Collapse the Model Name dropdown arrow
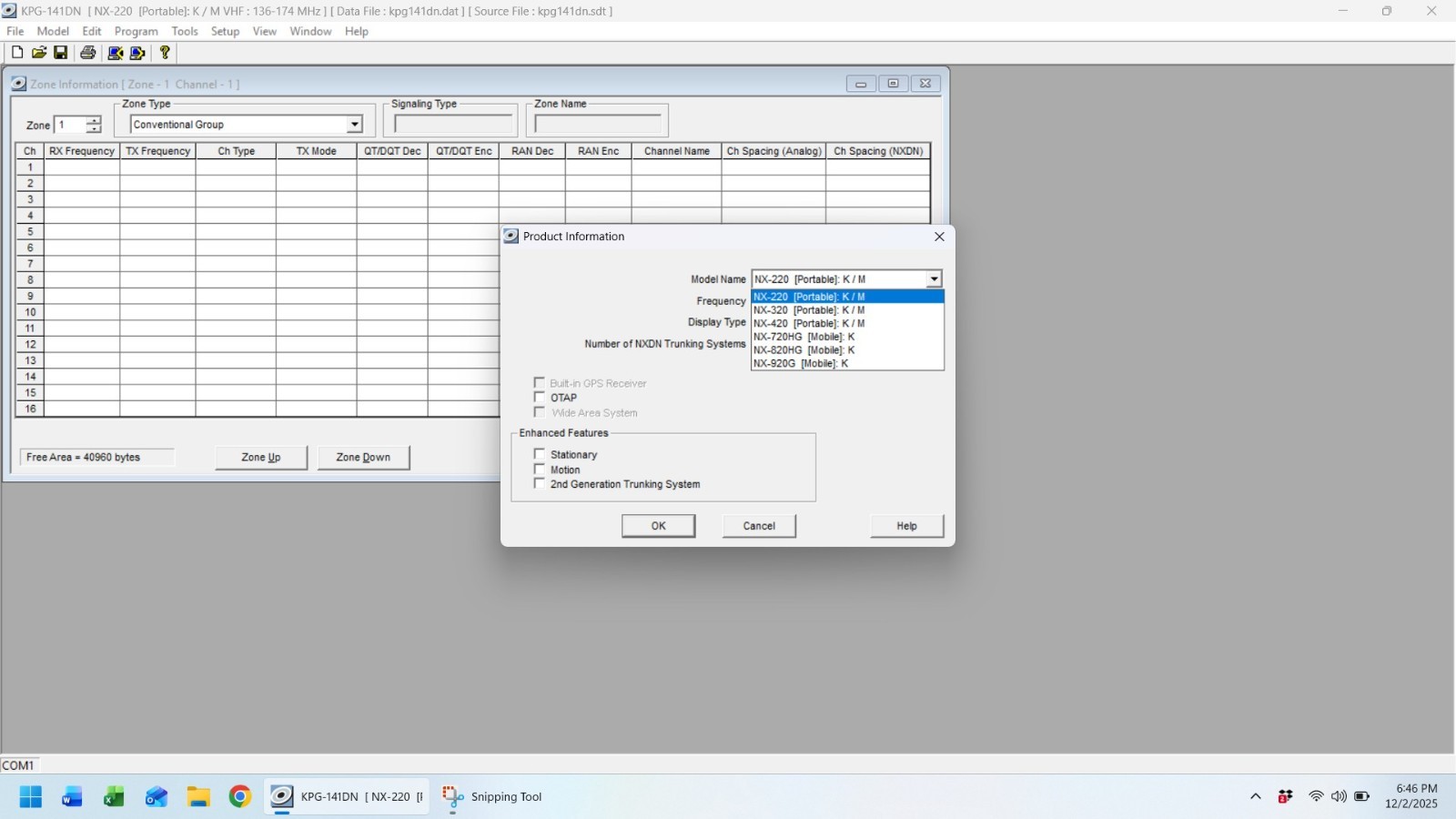The height and width of the screenshot is (819, 1456). click(x=934, y=279)
